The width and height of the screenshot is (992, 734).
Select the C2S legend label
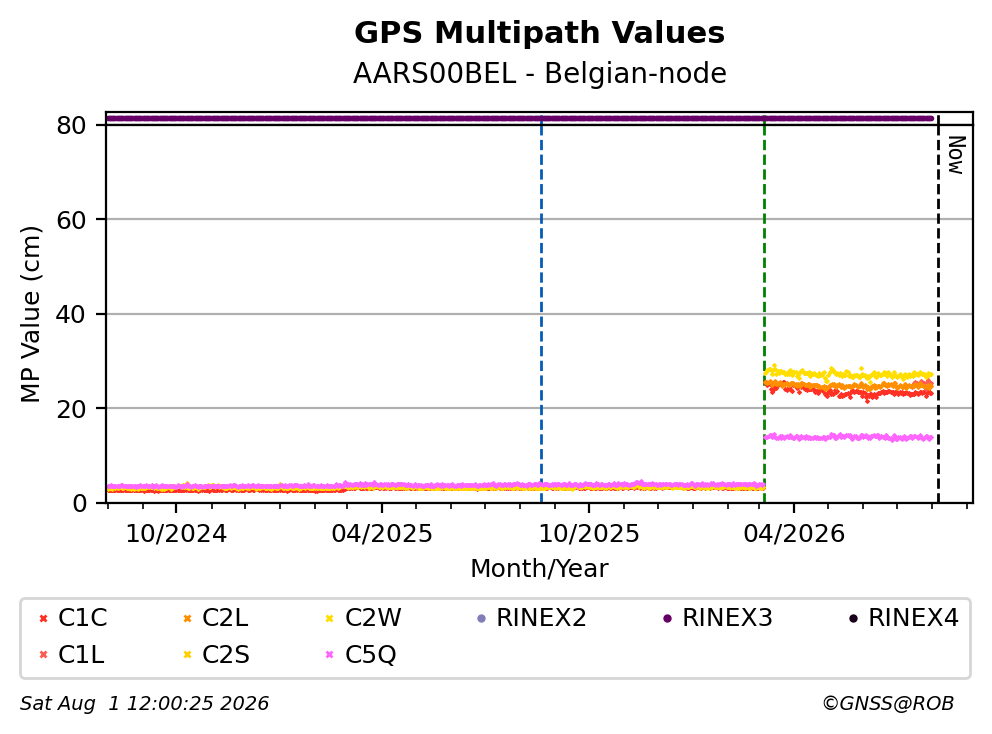226,654
